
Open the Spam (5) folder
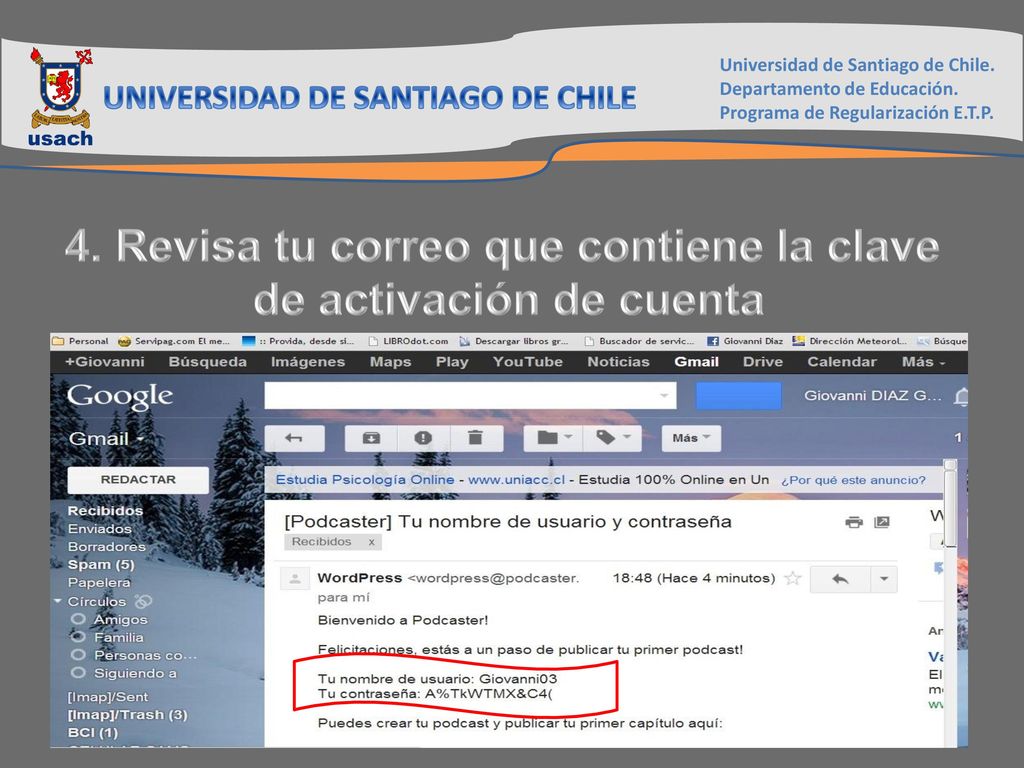pyautogui.click(x=101, y=565)
